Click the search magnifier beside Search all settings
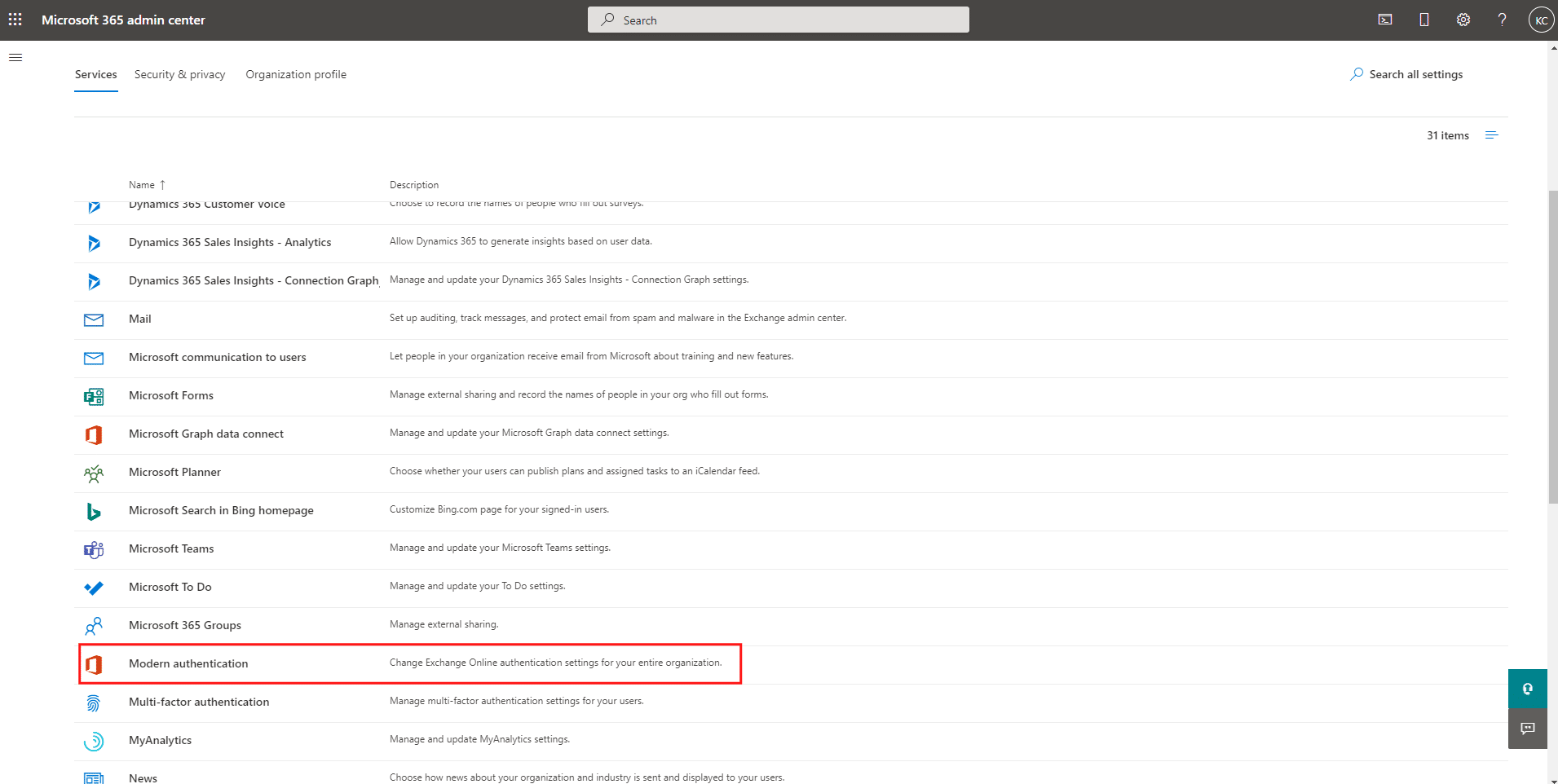The height and width of the screenshot is (784, 1558). 1357,74
